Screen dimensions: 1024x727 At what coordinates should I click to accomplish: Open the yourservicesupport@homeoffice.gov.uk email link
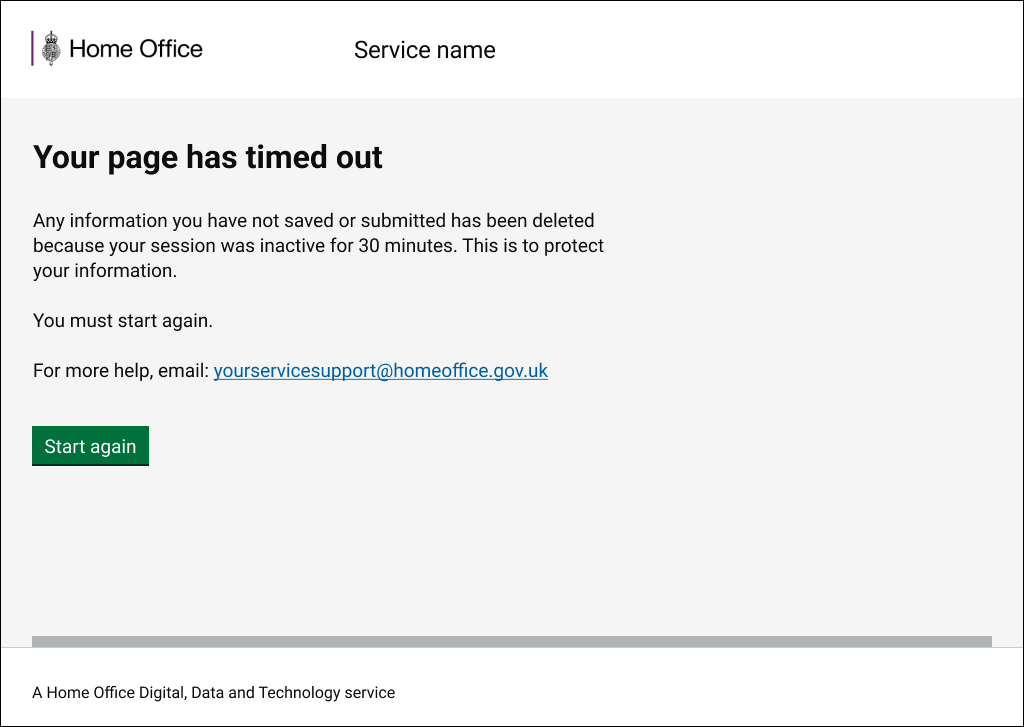coord(380,371)
